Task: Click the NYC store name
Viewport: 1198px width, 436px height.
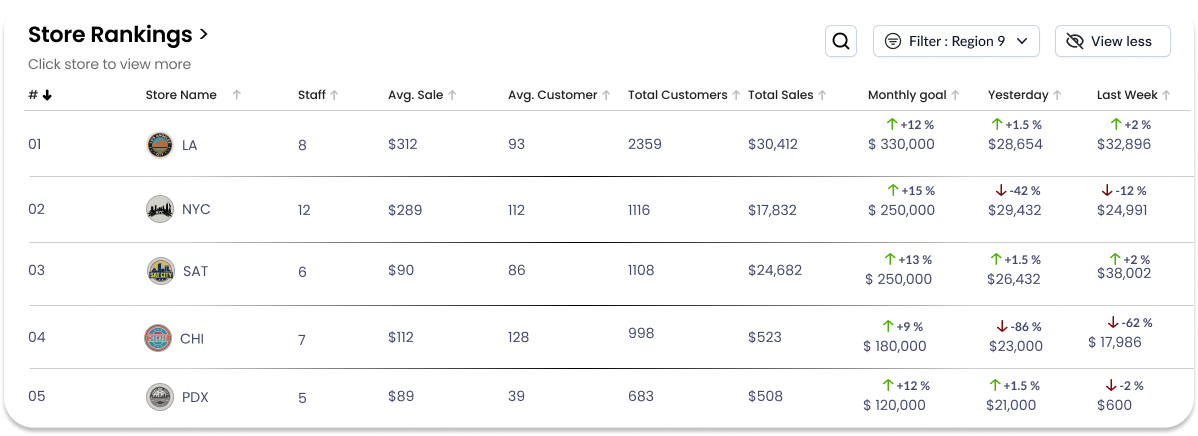Action: point(196,210)
